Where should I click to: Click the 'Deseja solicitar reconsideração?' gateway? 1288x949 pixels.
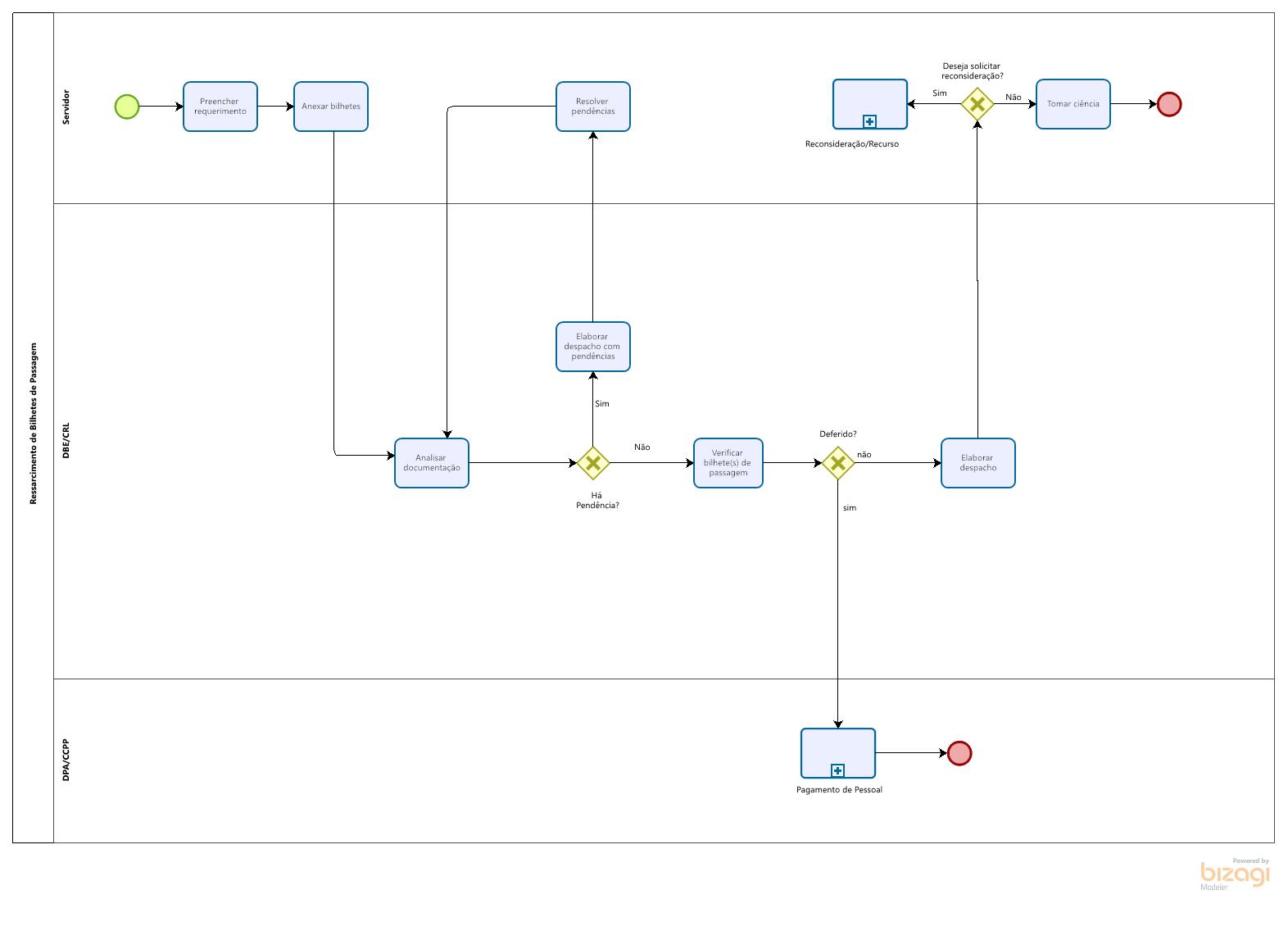coord(977,104)
